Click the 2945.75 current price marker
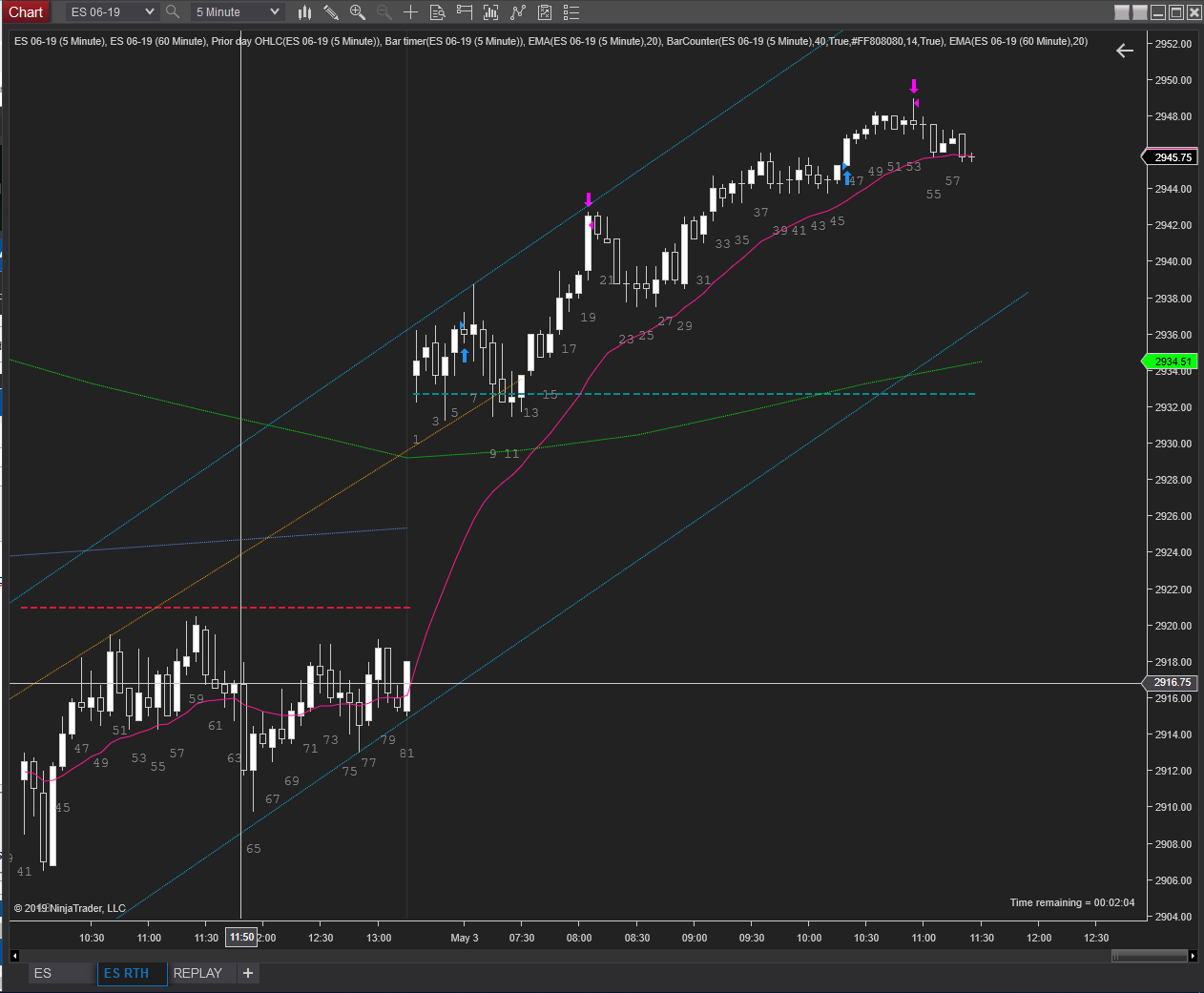This screenshot has width=1204, height=993. (x=1172, y=157)
